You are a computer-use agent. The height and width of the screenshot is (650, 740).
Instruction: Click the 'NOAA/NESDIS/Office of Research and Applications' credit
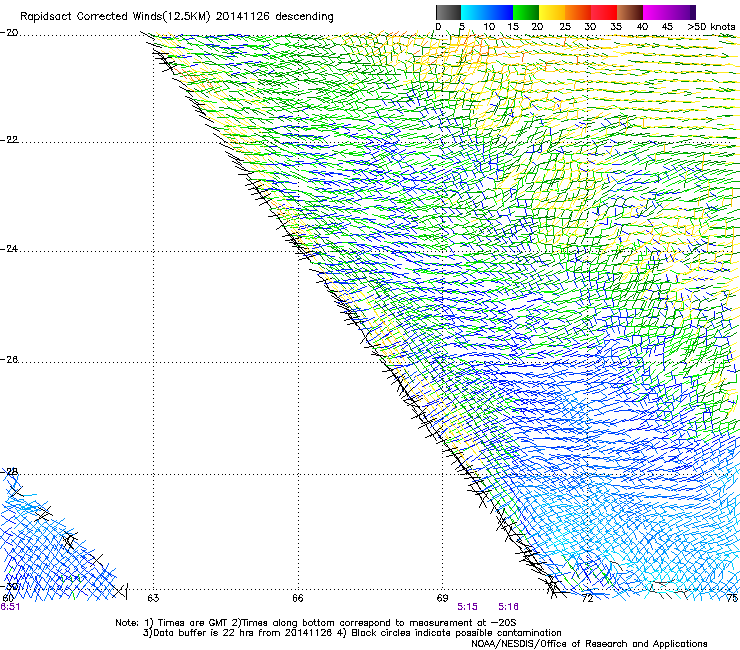point(589,644)
